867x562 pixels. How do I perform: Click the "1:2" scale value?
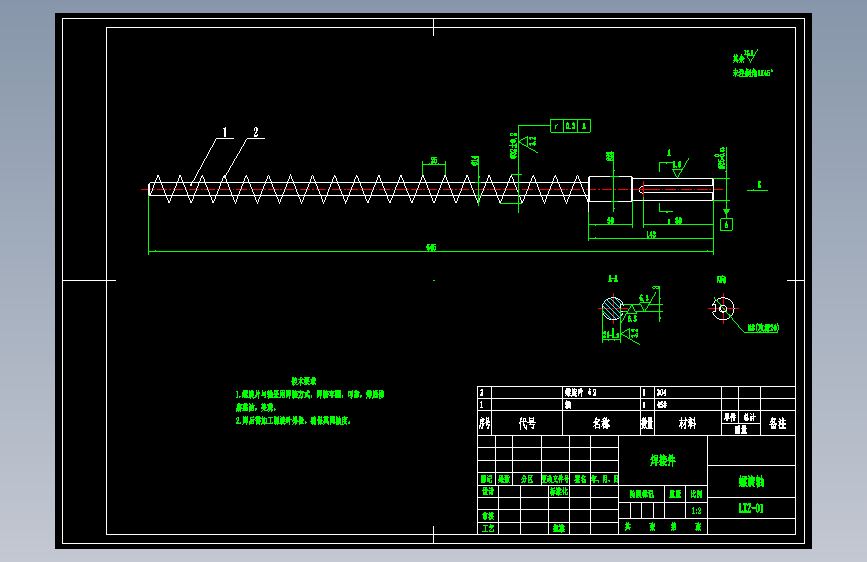click(x=696, y=511)
